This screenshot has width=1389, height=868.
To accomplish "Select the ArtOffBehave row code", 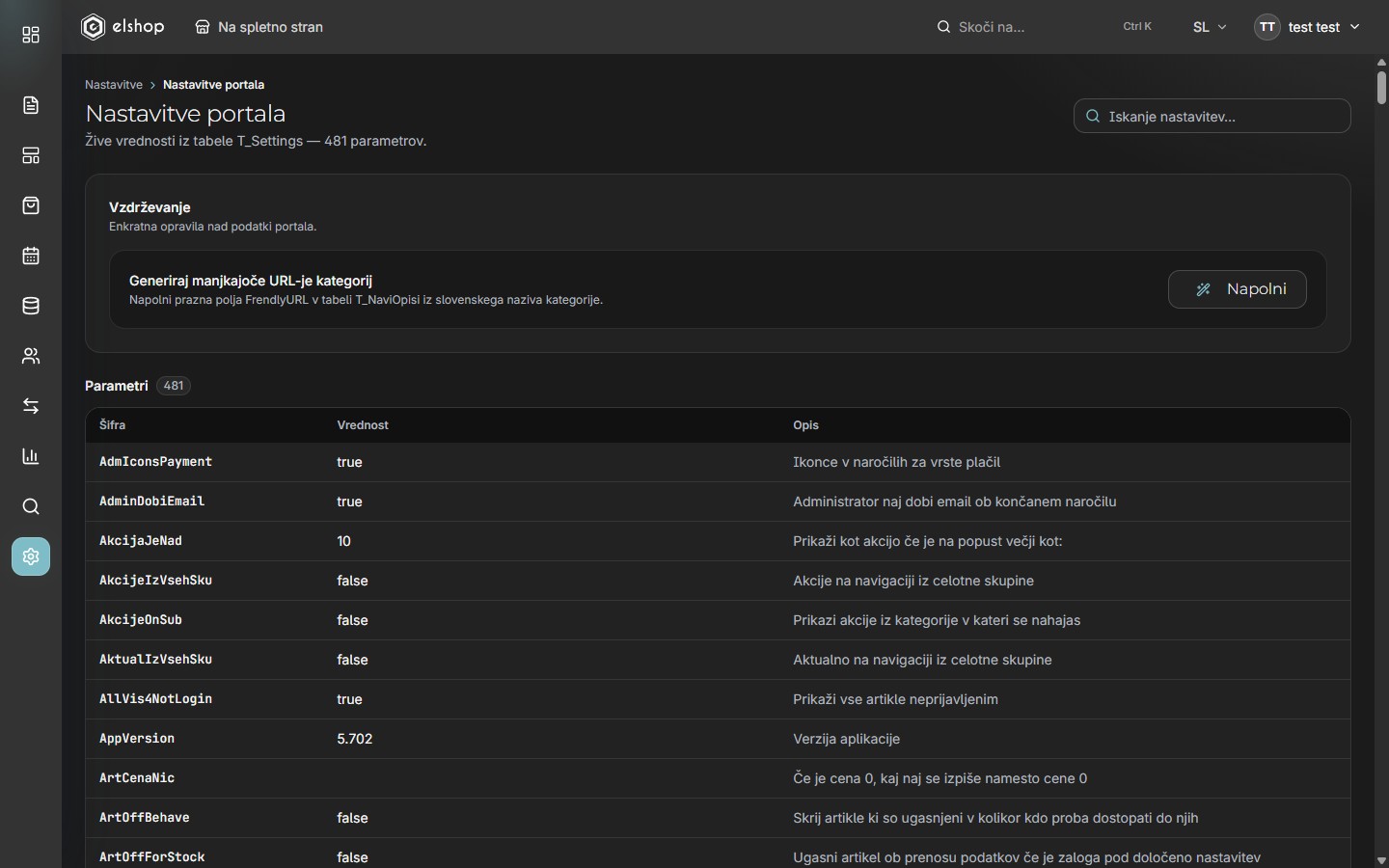I will tap(145, 818).
